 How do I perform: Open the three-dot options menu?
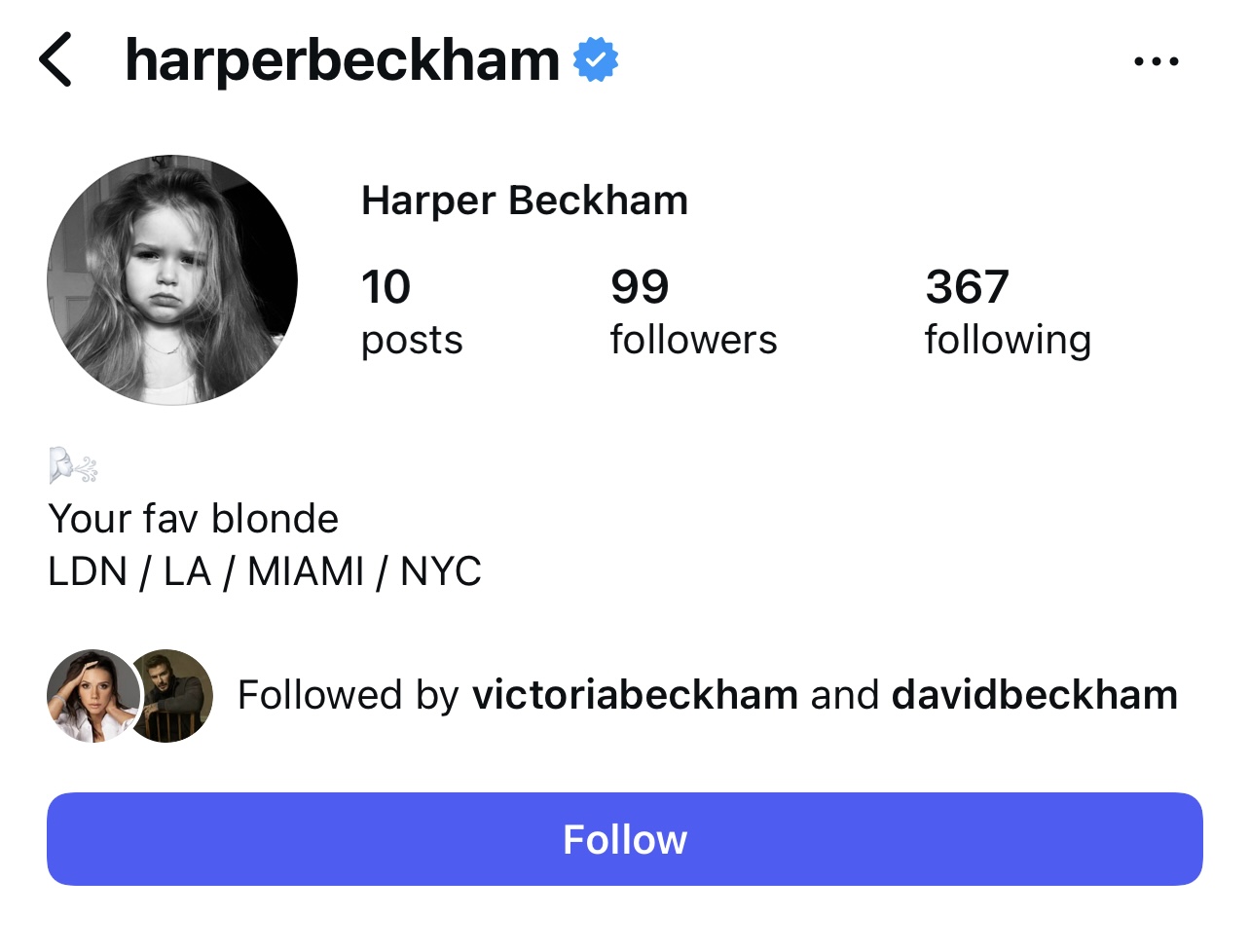[x=1157, y=61]
